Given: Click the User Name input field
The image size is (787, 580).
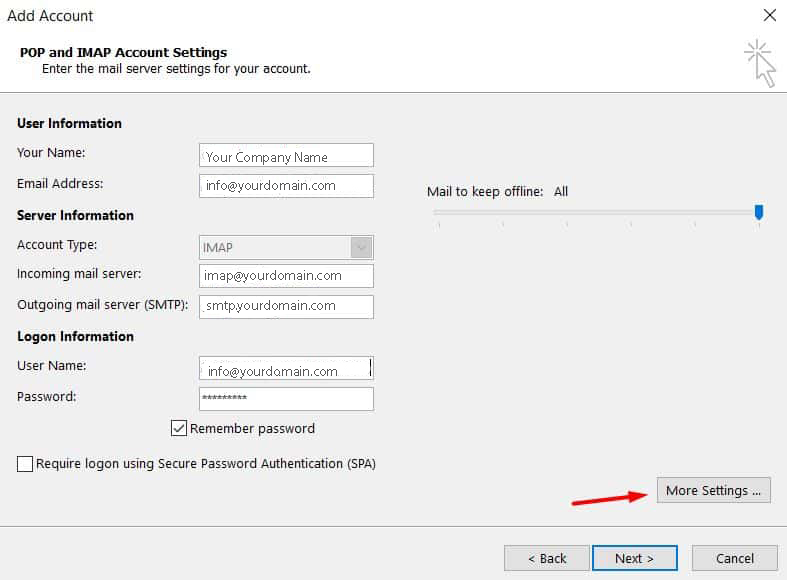Looking at the screenshot, I should [286, 368].
